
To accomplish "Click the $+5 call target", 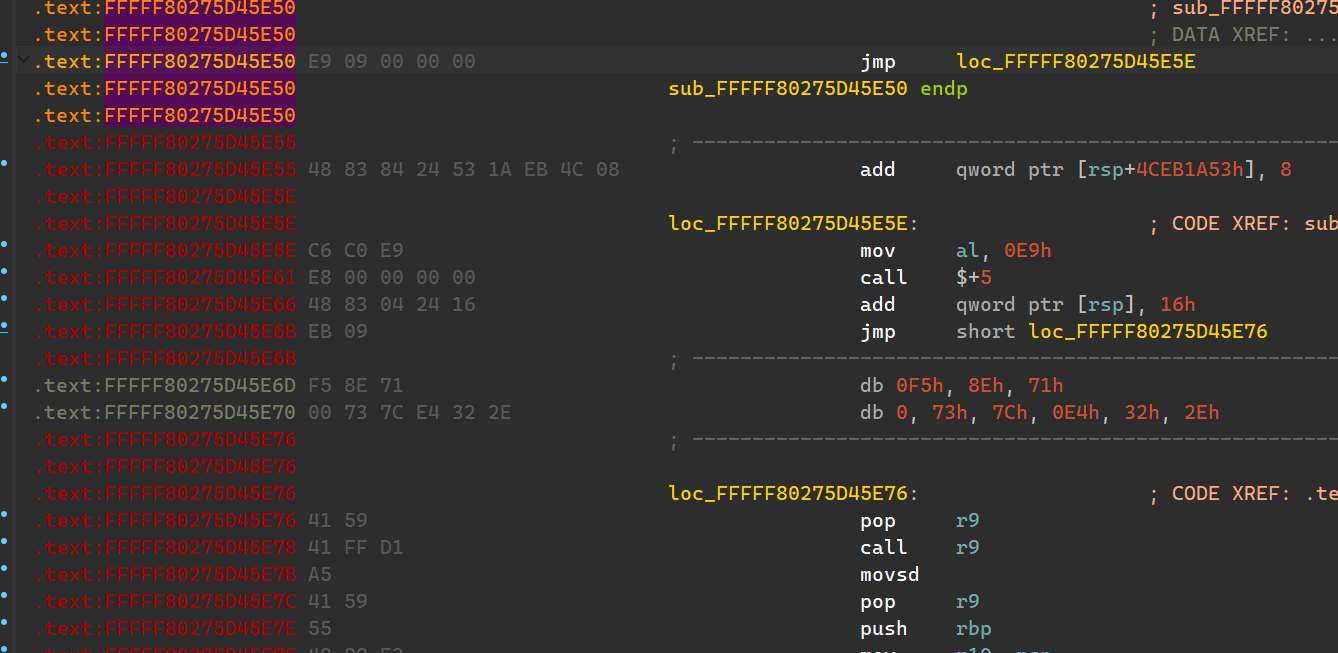I will click(x=974, y=278).
